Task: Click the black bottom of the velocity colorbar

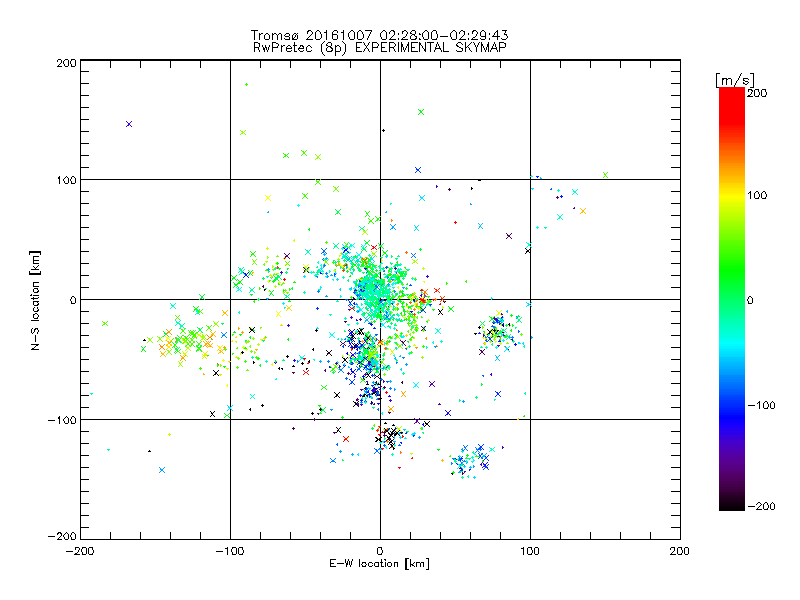Action: click(732, 503)
